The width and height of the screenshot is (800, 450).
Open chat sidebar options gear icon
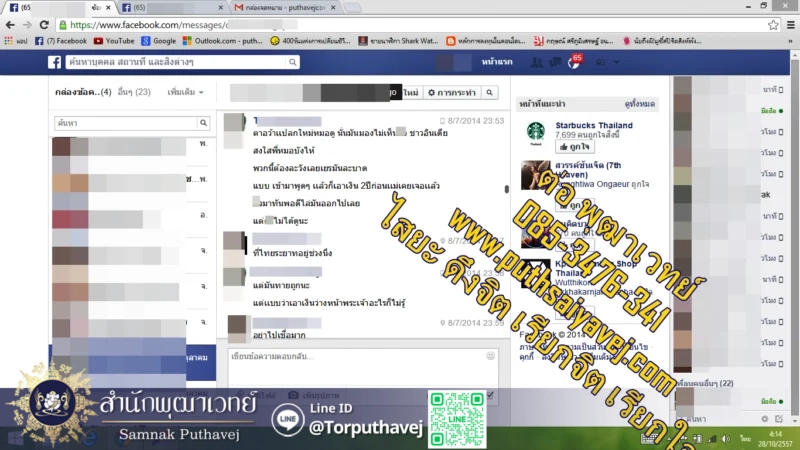coord(764,419)
